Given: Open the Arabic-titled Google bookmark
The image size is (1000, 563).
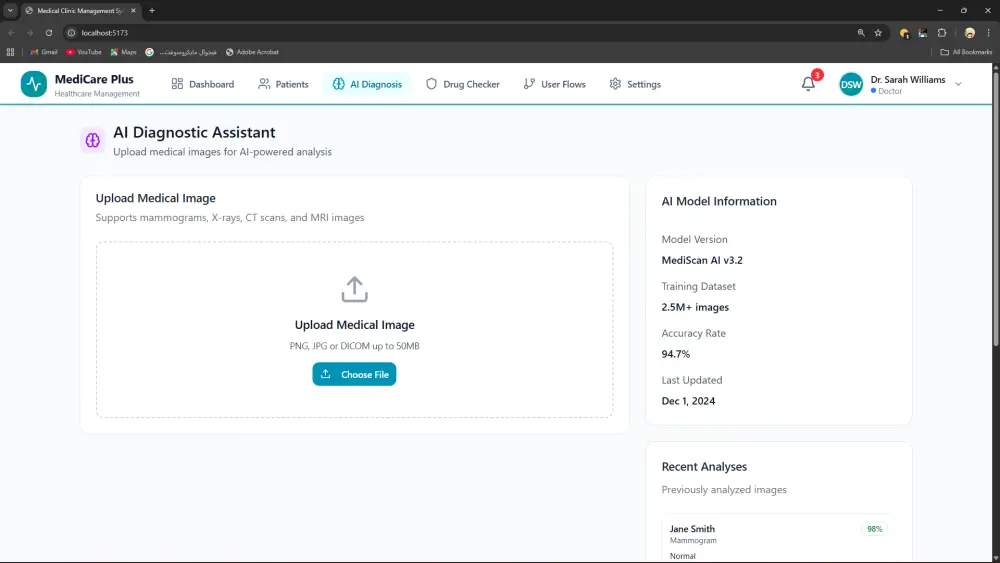Looking at the screenshot, I should coord(181,52).
